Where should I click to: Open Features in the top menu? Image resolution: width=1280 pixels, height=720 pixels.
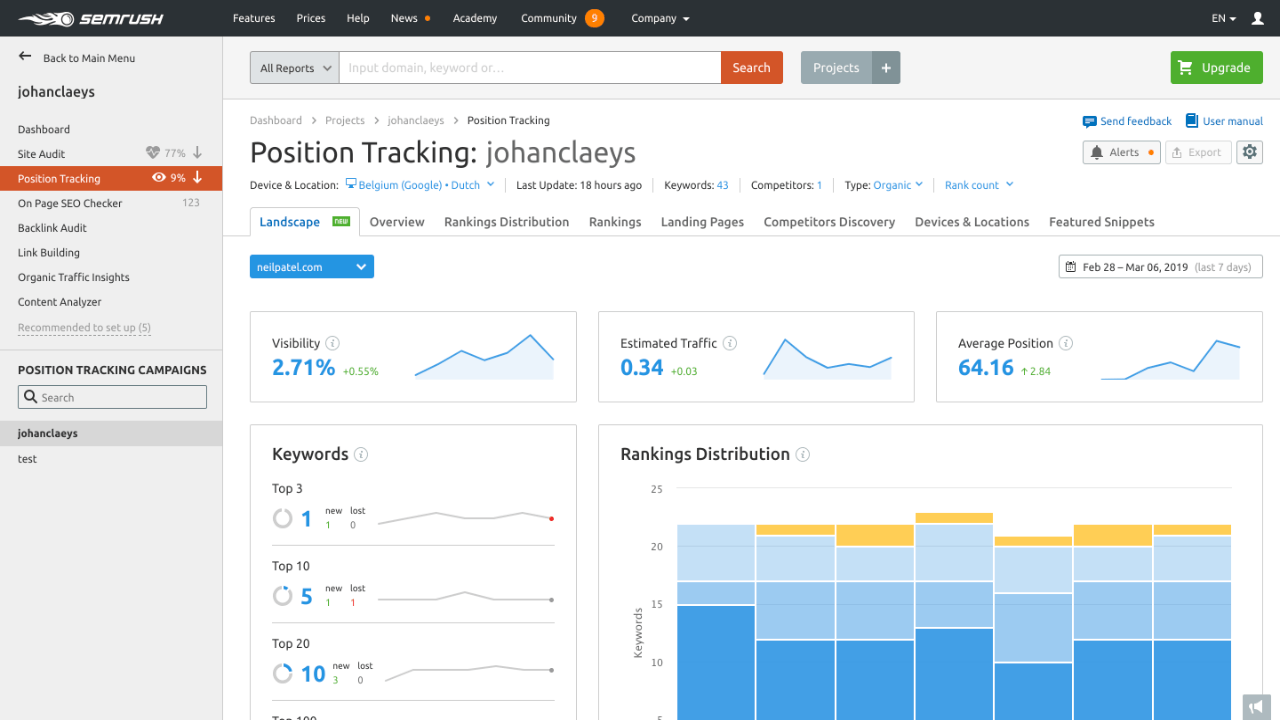[254, 18]
